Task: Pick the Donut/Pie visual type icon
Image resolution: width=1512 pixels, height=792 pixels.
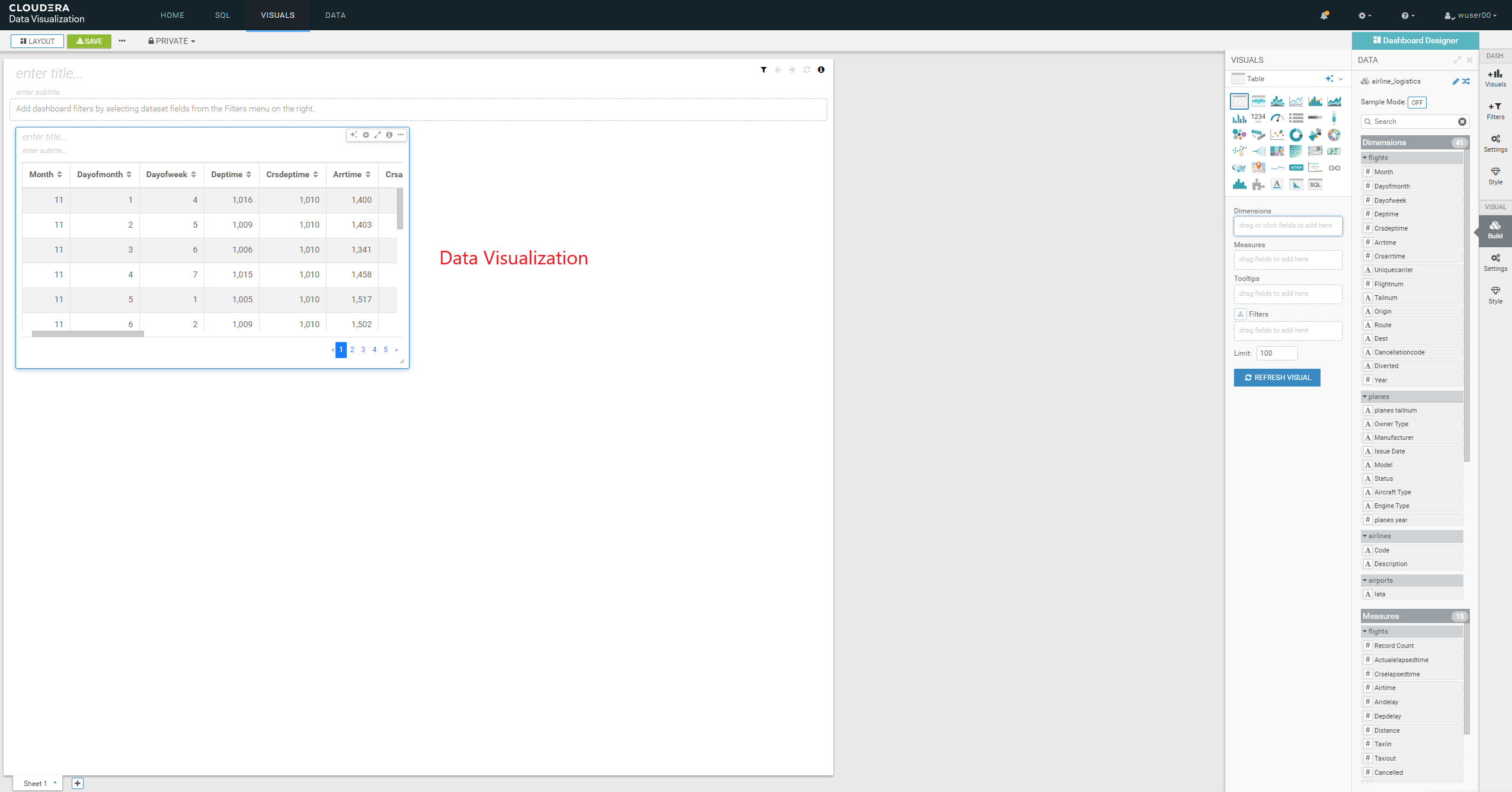Action: coord(1296,135)
